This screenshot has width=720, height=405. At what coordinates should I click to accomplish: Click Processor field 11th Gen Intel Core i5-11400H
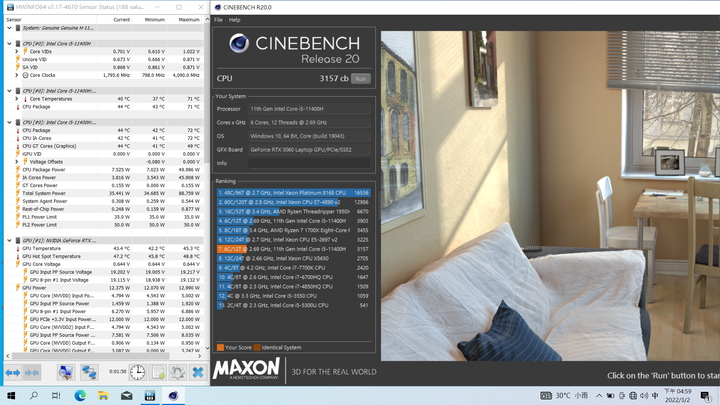pos(309,109)
